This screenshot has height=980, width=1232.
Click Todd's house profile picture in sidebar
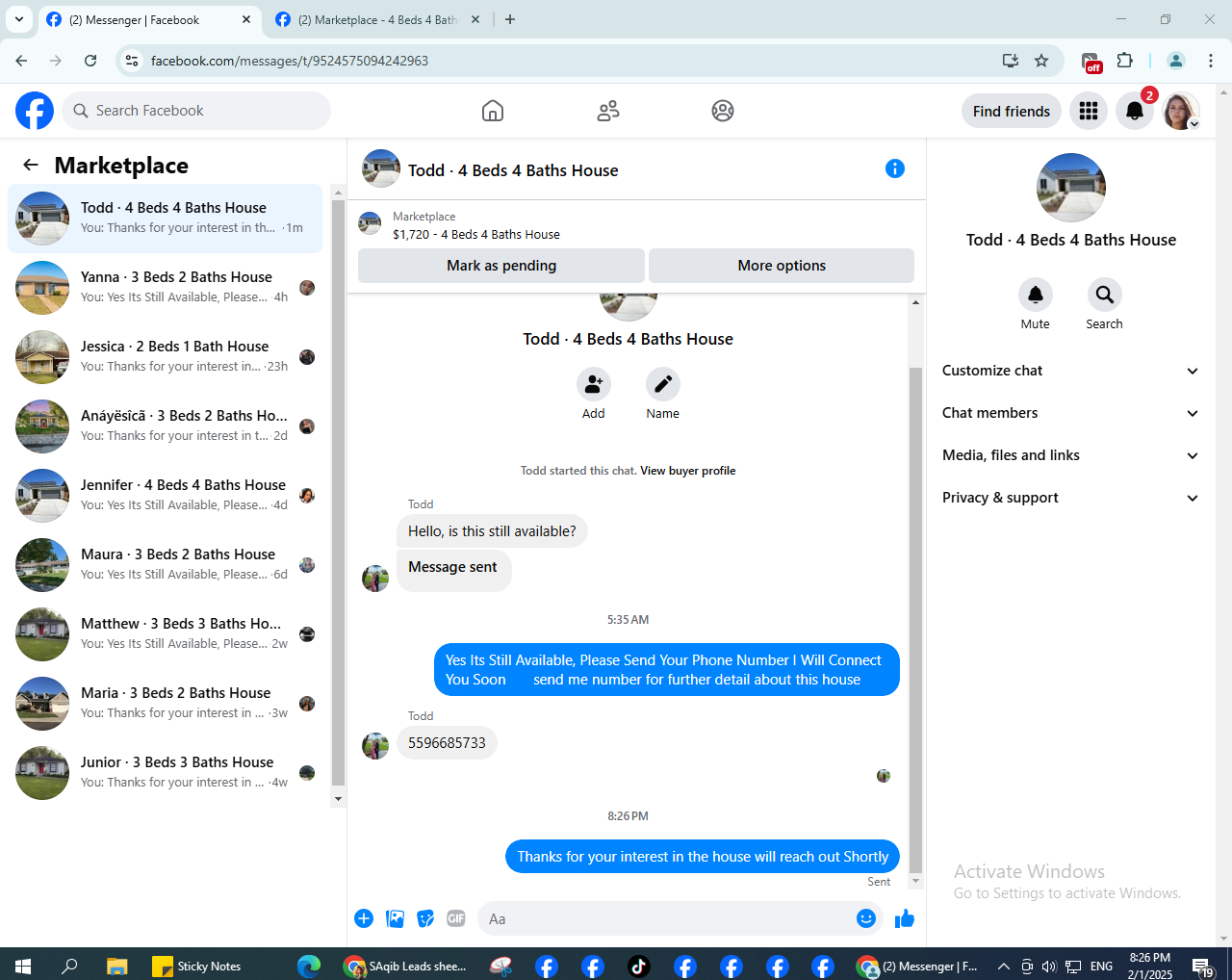[x=1071, y=188]
